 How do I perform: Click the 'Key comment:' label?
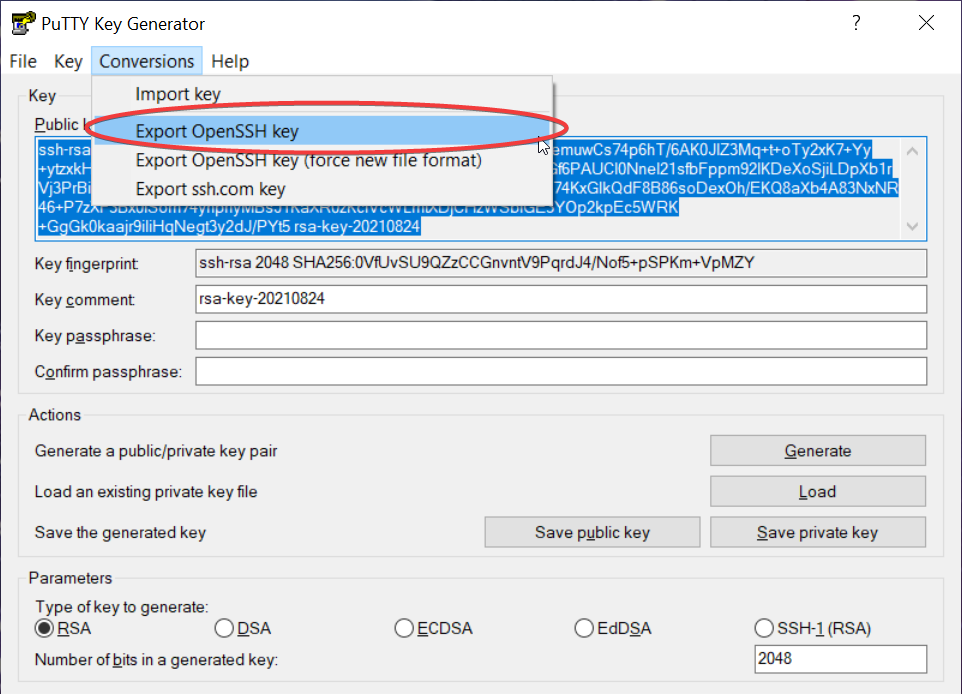(85, 300)
